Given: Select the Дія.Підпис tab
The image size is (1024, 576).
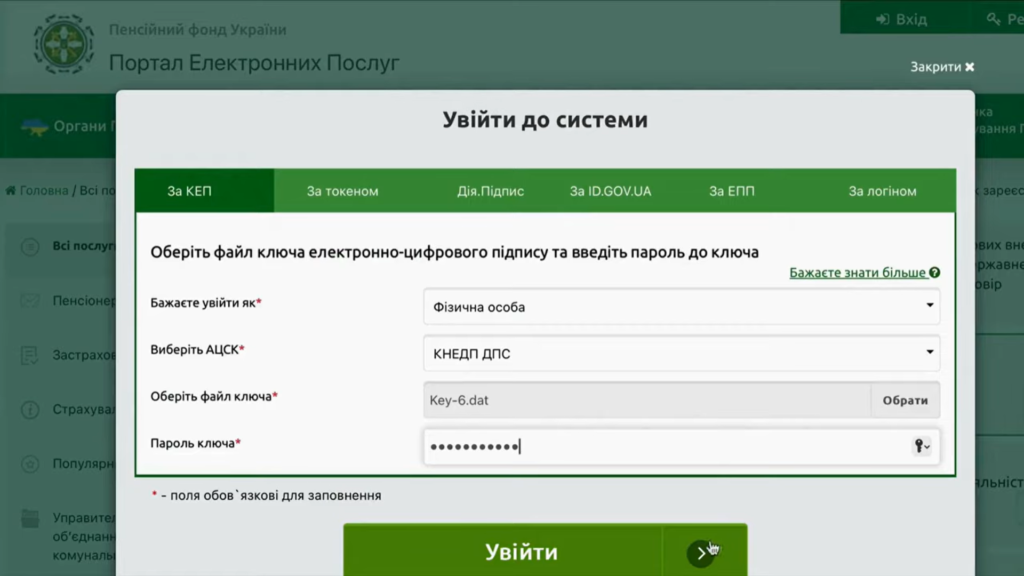Looking at the screenshot, I should coord(490,191).
